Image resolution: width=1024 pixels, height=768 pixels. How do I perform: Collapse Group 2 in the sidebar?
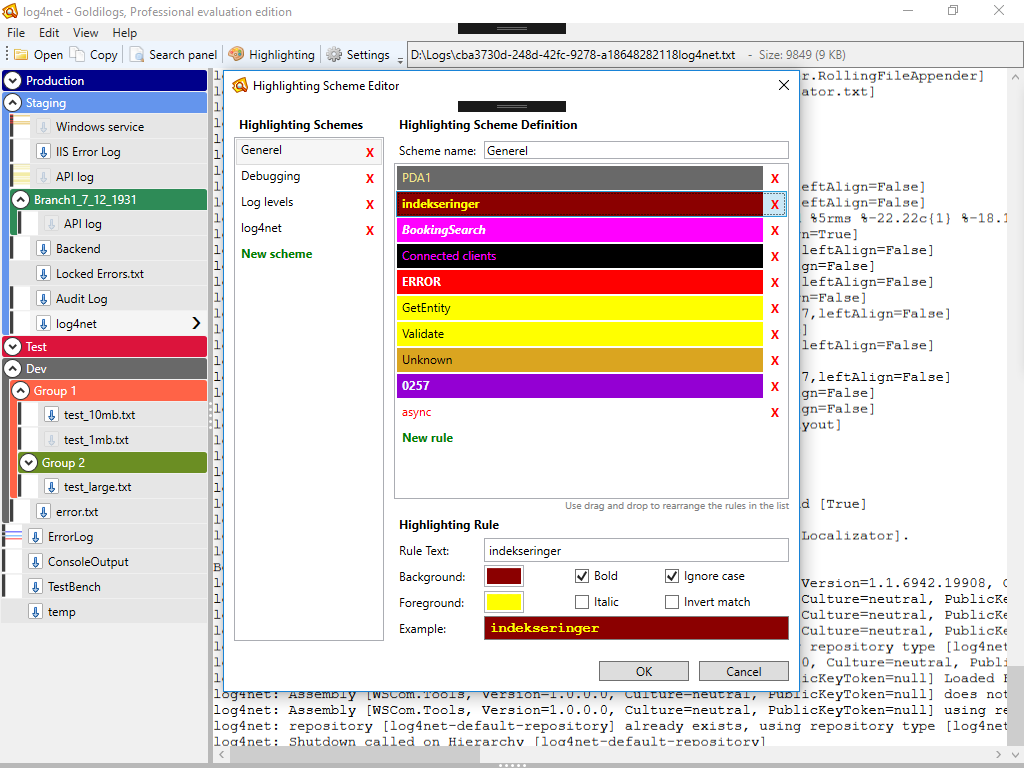(x=28, y=462)
